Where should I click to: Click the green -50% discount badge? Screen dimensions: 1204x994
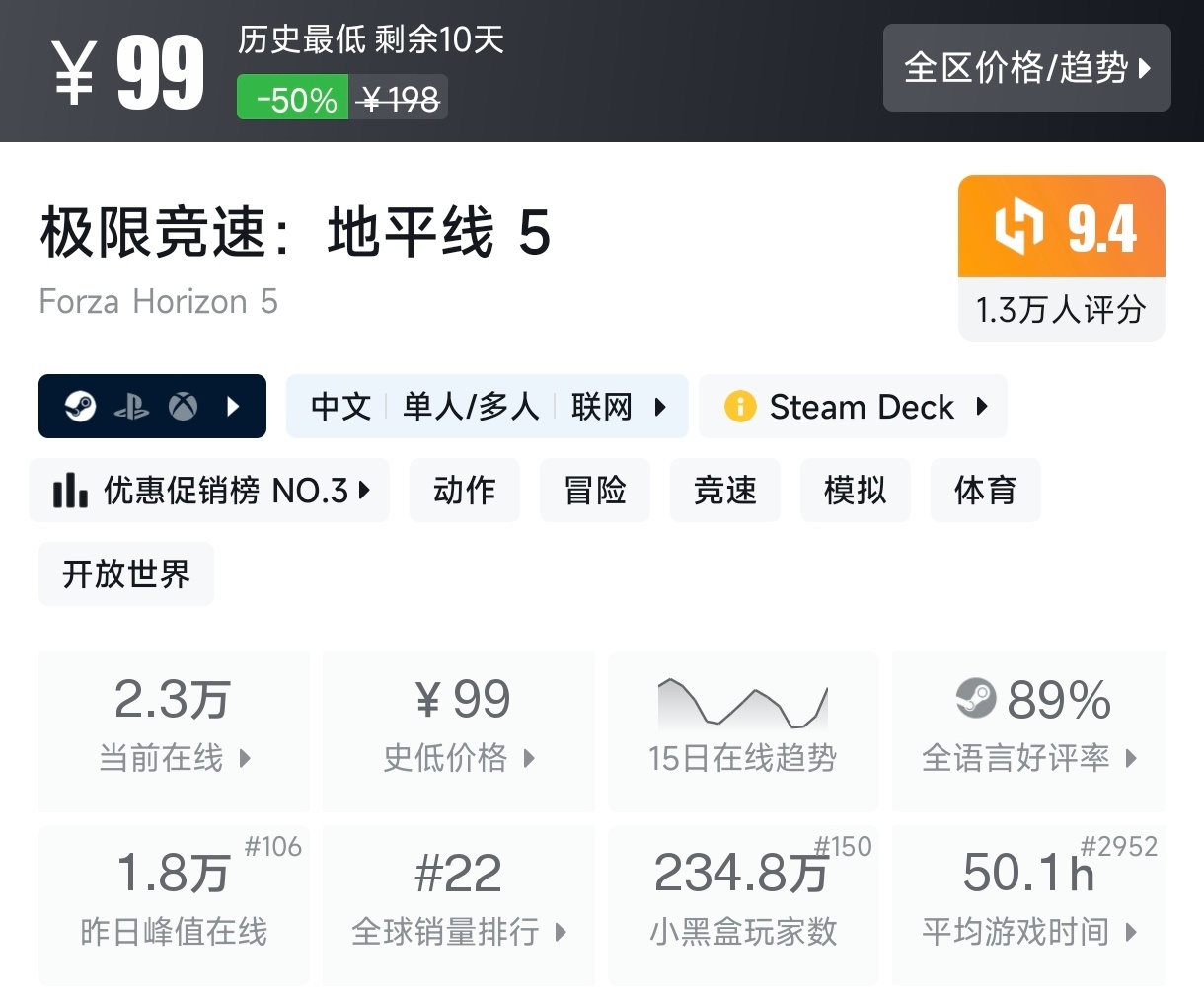click(x=292, y=99)
